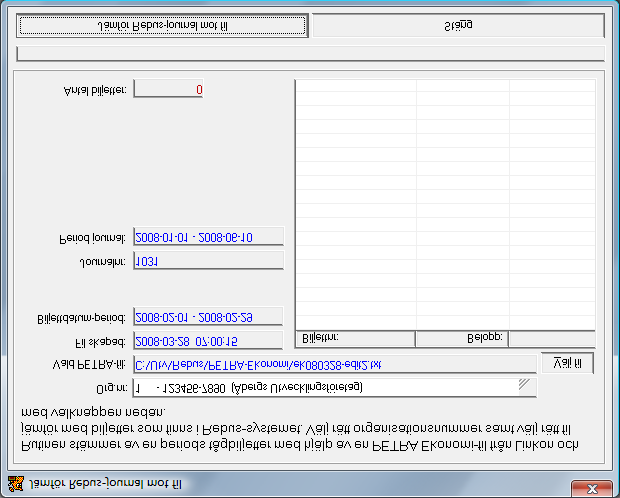
Task: Click the 'Biljettdatum-period:' label
Action: [81, 318]
